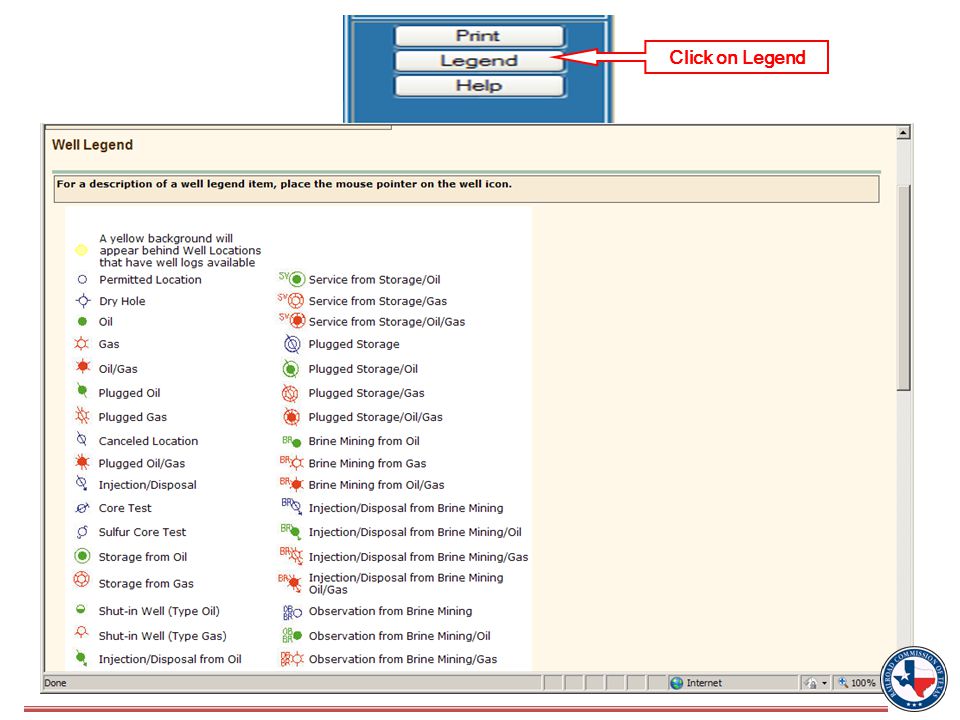Click the 'Canceled Location' label
This screenshot has height=720, width=960.
point(149,441)
